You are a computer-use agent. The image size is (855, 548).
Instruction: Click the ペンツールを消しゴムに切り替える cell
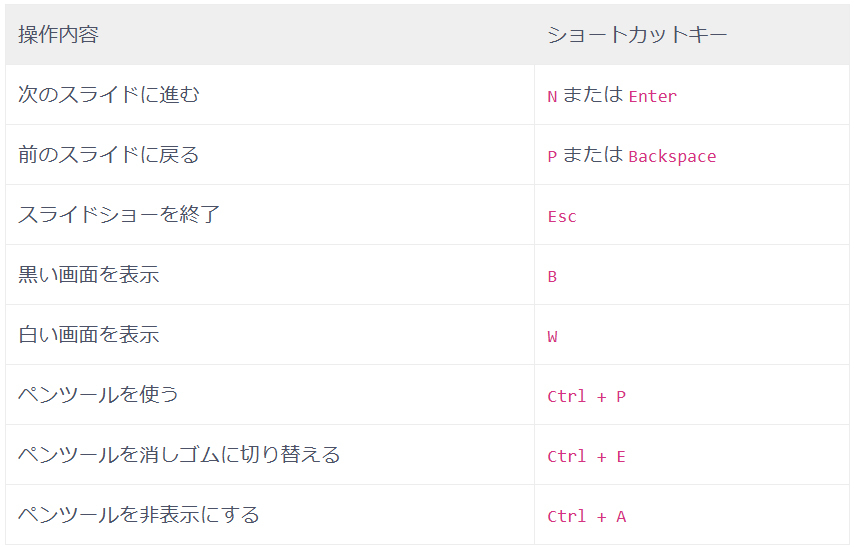[x=179, y=455]
